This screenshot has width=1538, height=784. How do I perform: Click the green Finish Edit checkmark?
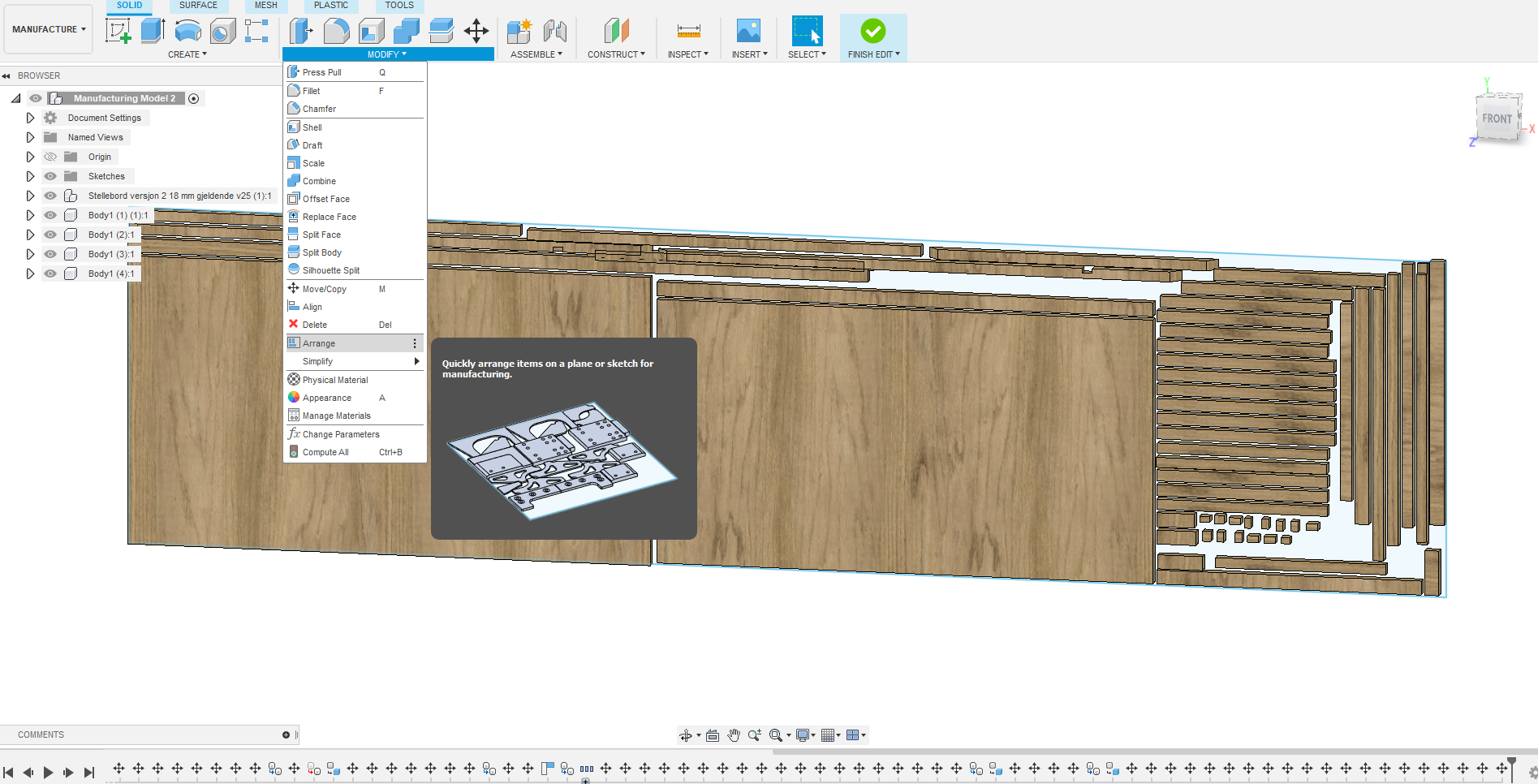coord(873,31)
